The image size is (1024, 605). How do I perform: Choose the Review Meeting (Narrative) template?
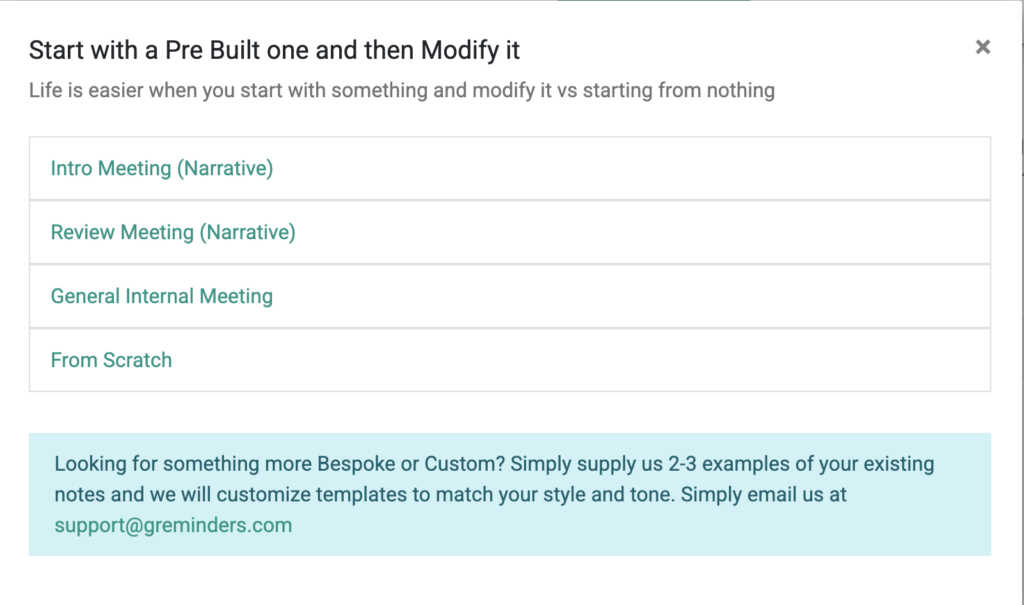(173, 233)
